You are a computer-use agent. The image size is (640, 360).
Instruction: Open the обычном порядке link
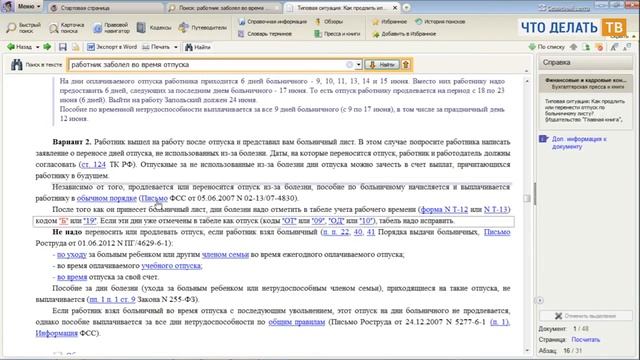pyautogui.click(x=107, y=198)
